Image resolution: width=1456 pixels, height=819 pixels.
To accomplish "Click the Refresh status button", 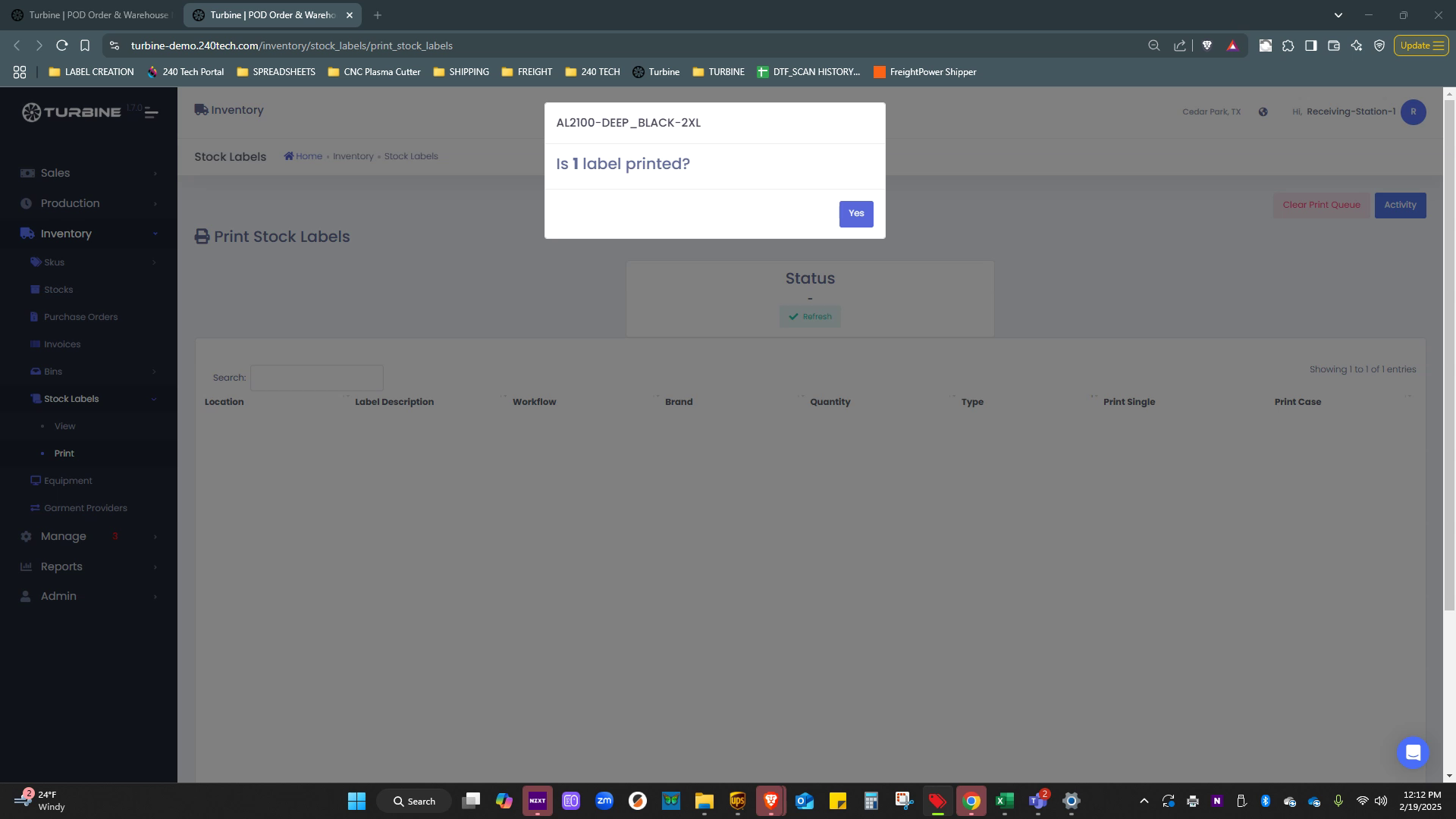I will (809, 317).
